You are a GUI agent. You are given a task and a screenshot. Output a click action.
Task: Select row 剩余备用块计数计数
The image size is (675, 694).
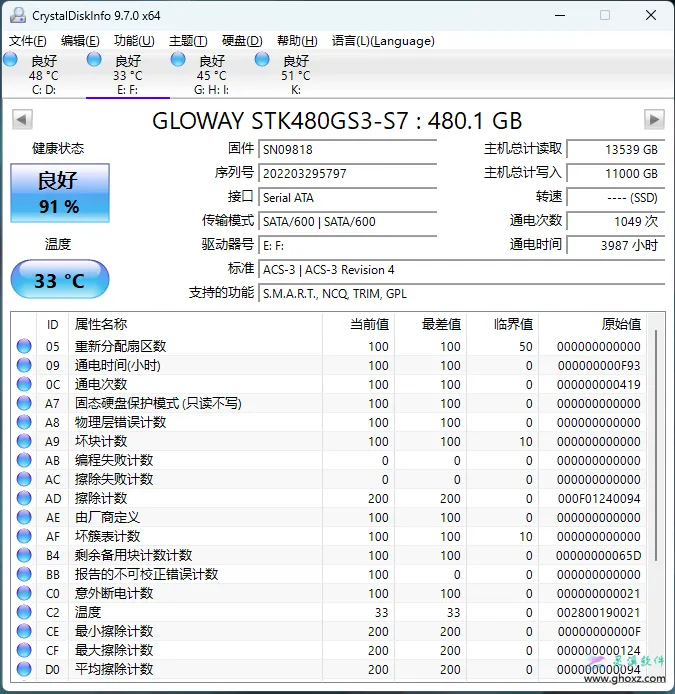click(x=328, y=555)
